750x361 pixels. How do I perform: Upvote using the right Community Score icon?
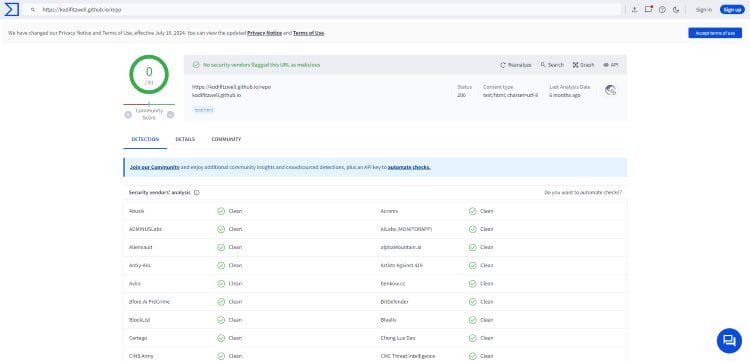(x=170, y=115)
